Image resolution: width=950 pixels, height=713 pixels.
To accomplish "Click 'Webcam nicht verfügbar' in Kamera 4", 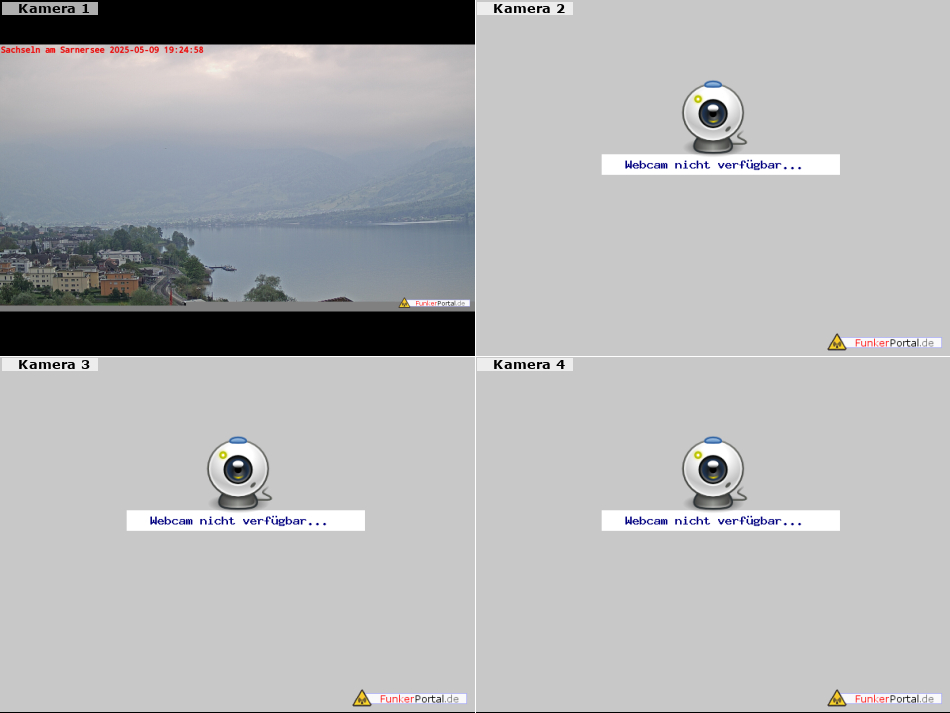I will 720,520.
